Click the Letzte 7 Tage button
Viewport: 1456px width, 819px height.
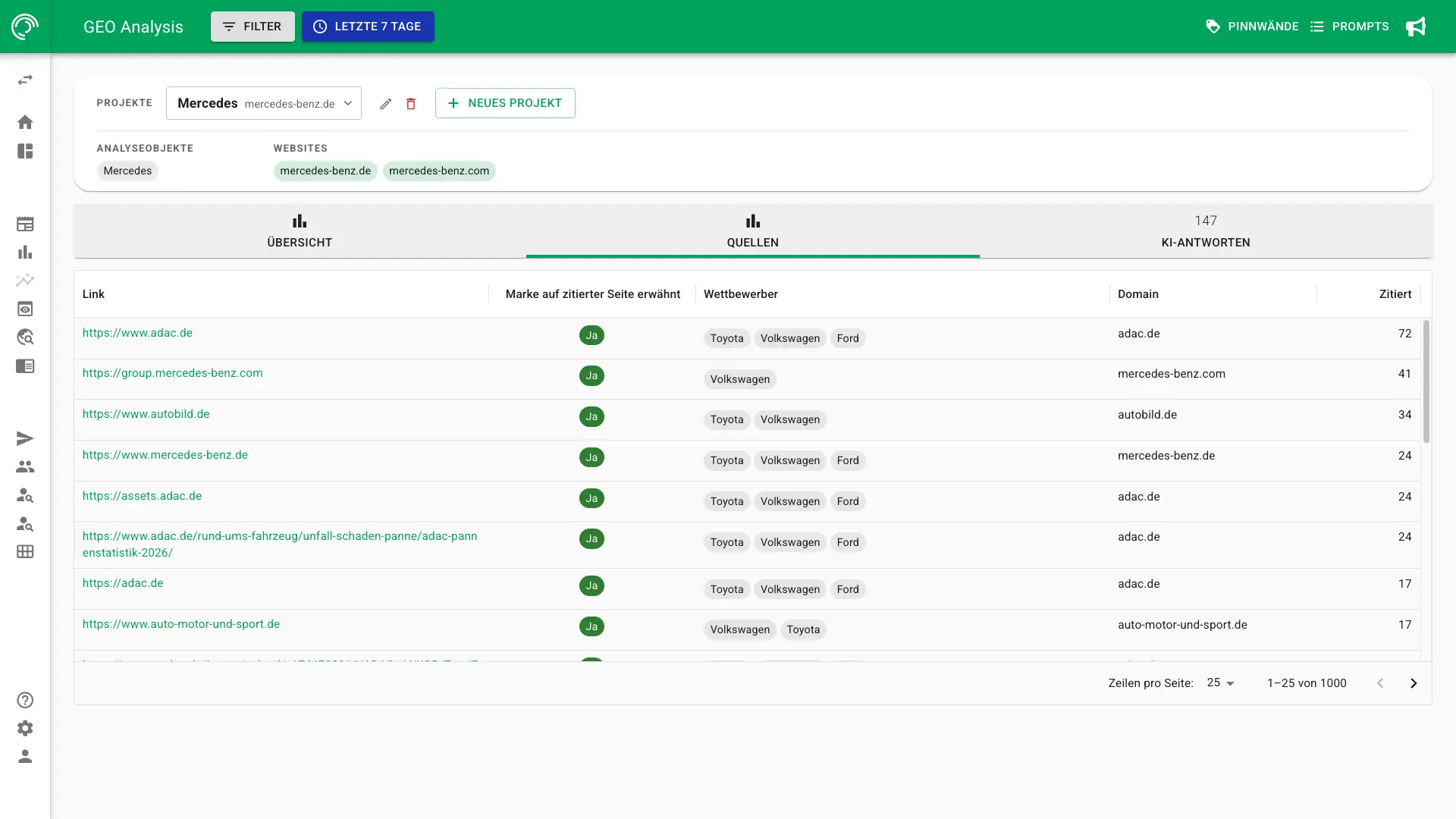368,27
